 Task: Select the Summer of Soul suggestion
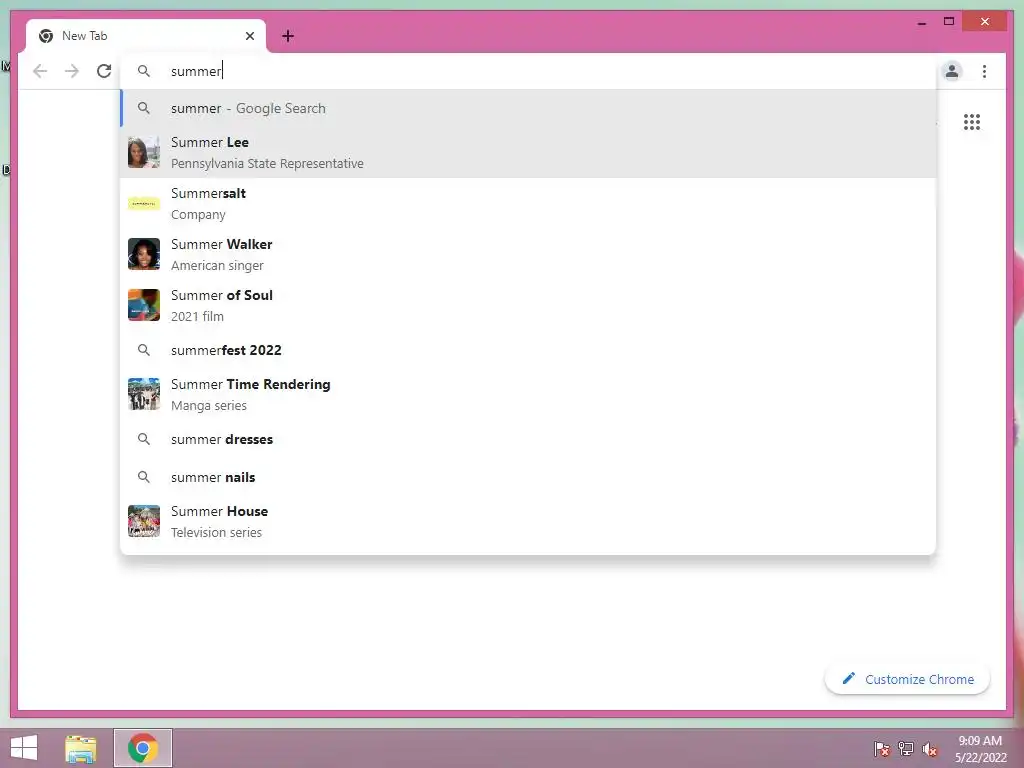pos(528,305)
